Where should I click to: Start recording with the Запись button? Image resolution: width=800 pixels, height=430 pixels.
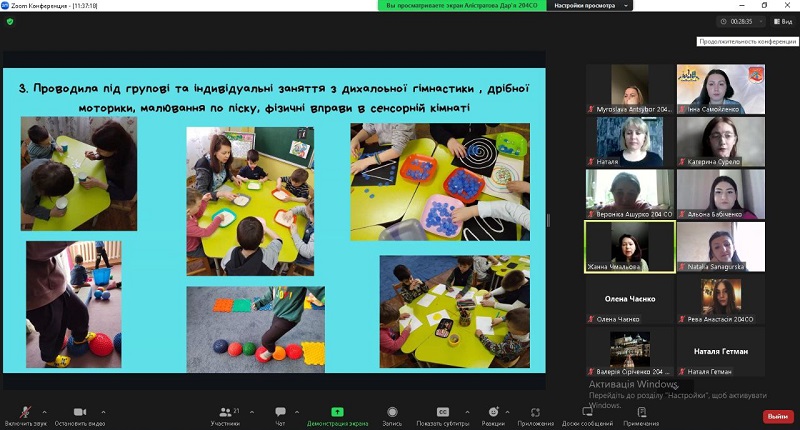pos(392,415)
